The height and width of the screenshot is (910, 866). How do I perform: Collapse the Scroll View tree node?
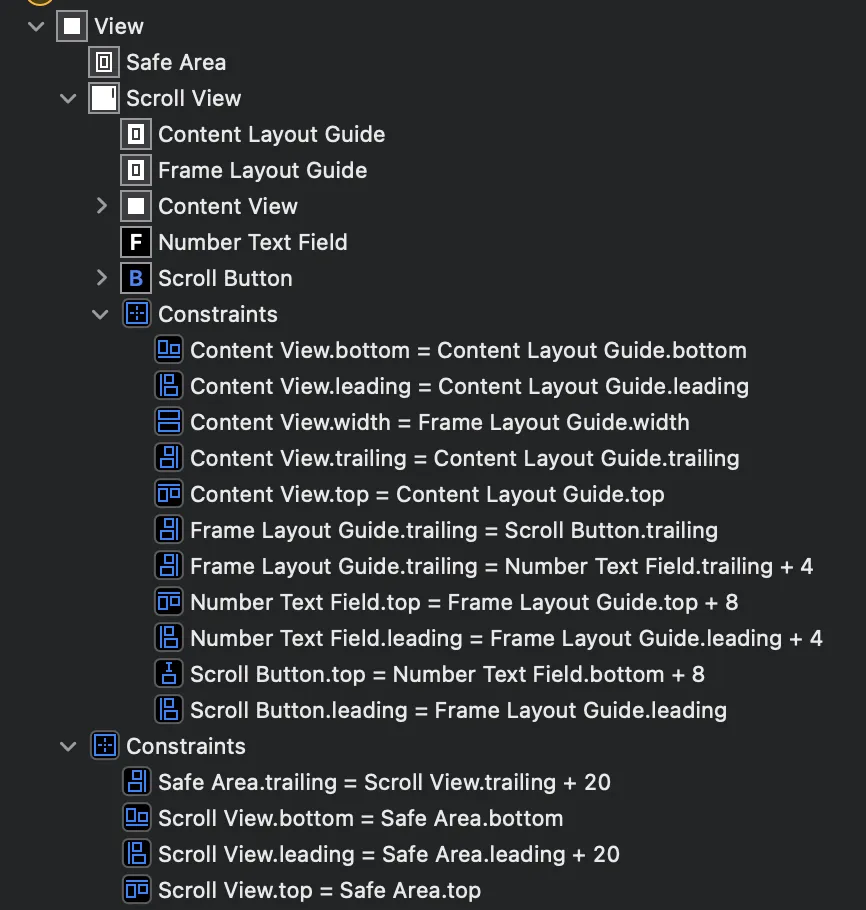(x=68, y=98)
